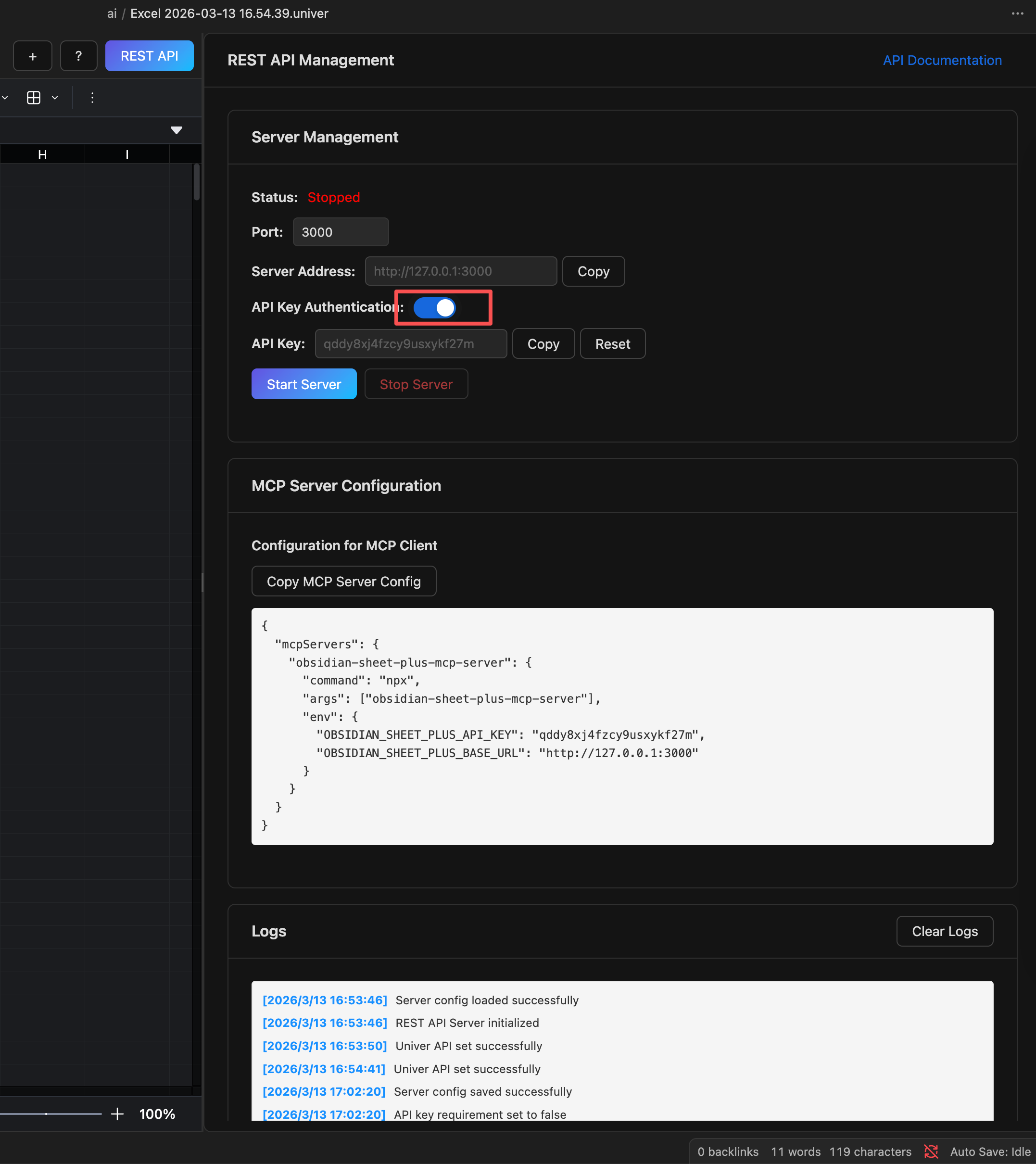Select the REST API tab button
This screenshot has height=1164, width=1036.
coord(149,56)
